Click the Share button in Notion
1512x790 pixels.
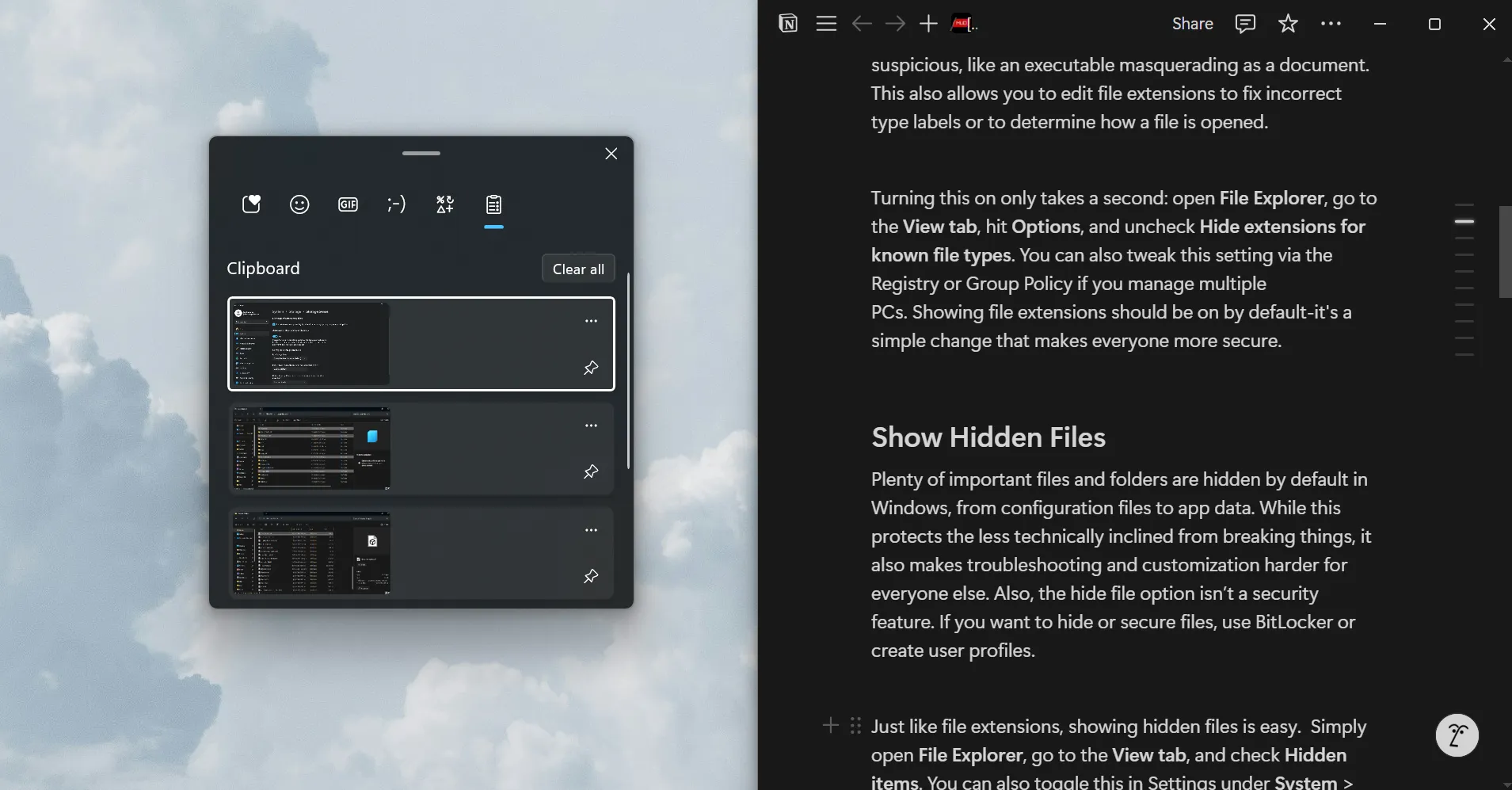pyautogui.click(x=1192, y=24)
